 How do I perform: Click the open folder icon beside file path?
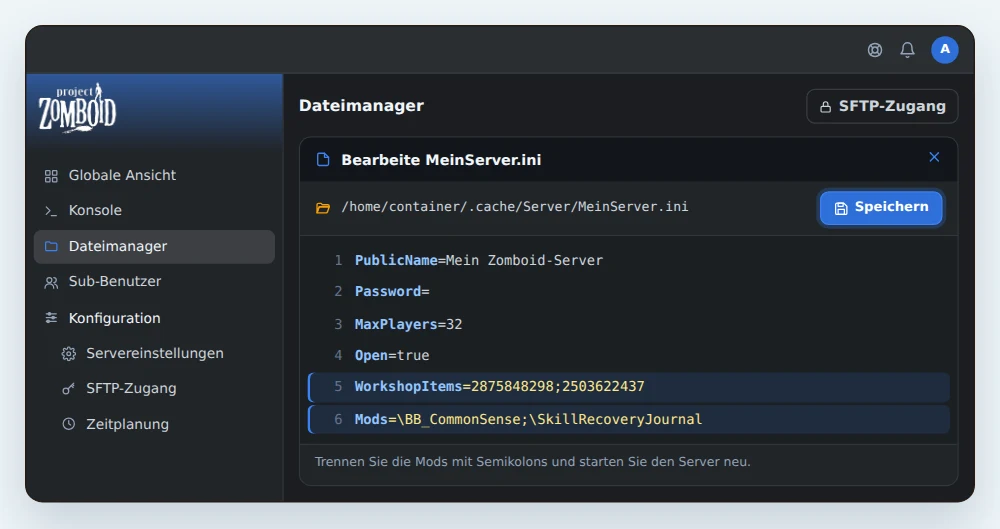(x=323, y=208)
